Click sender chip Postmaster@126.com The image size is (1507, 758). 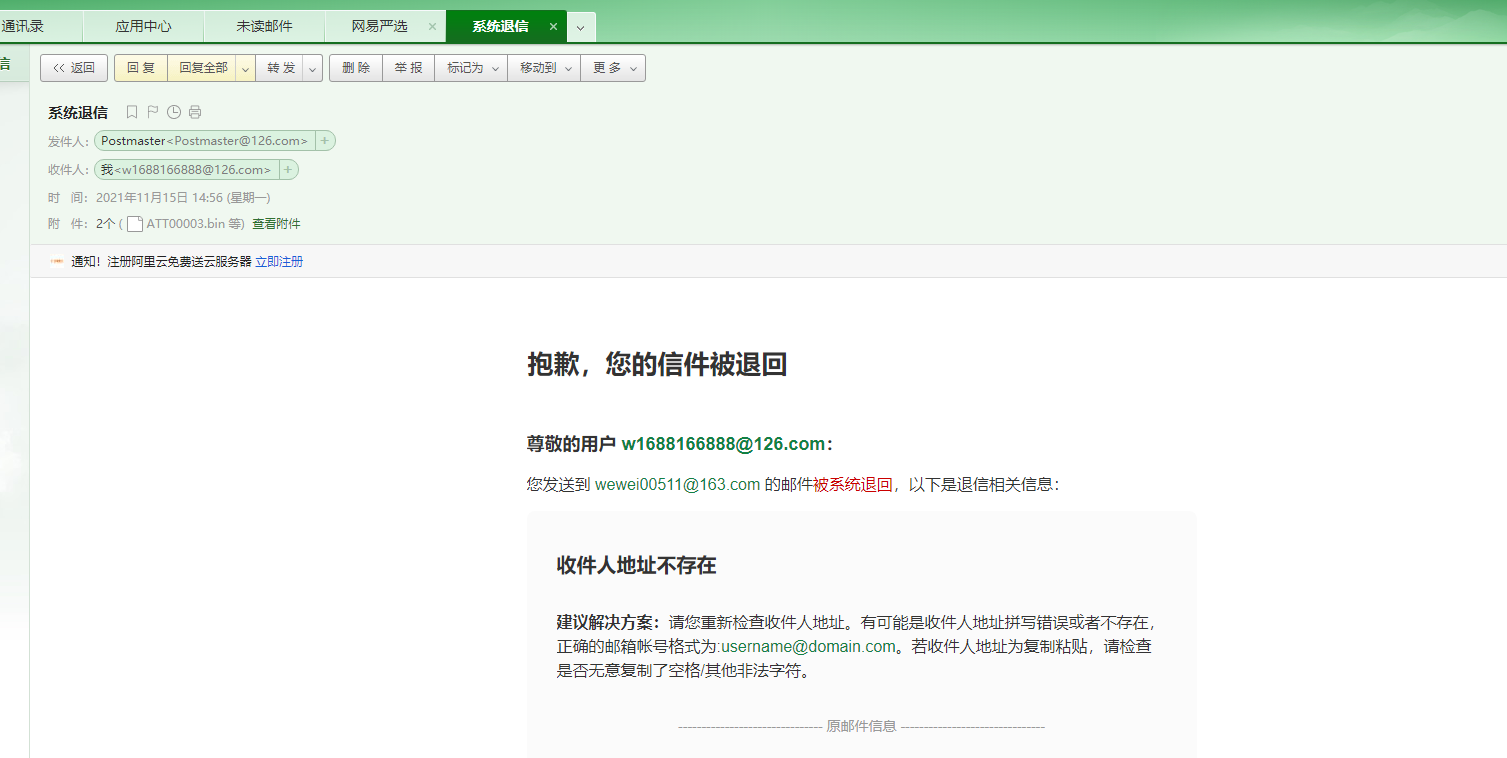click(204, 141)
